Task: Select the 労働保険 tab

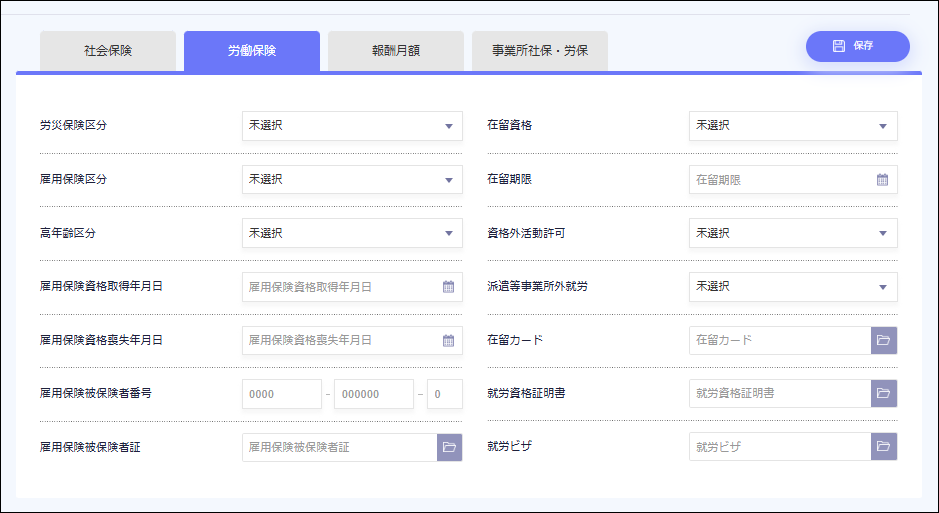Action: [252, 51]
